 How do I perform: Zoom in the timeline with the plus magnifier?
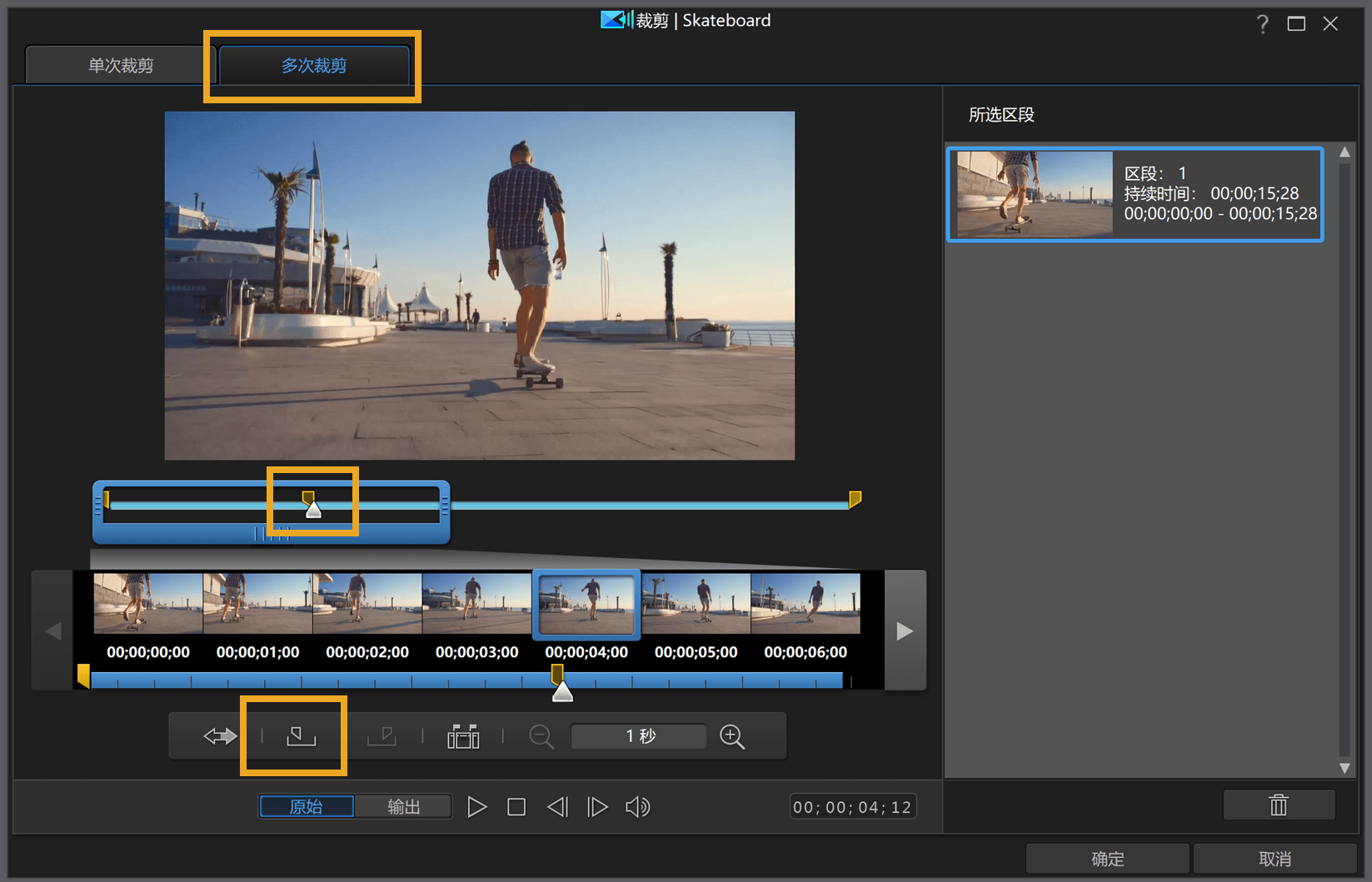732,736
